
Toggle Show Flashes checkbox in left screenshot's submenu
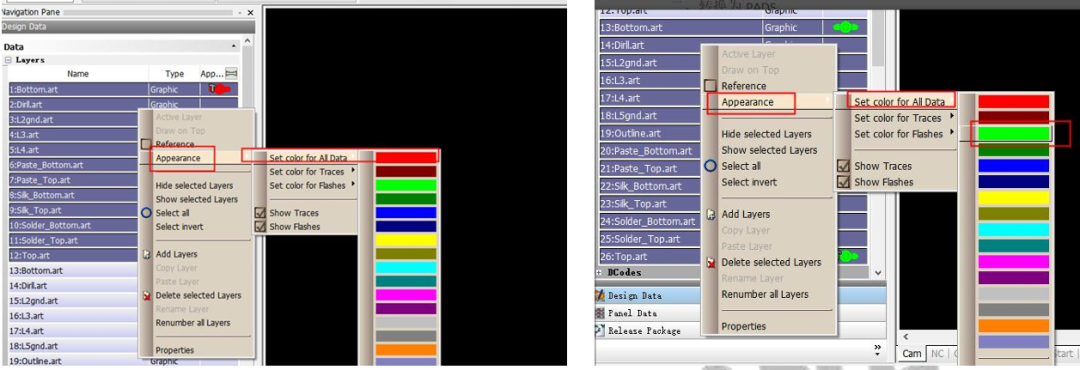(260, 226)
